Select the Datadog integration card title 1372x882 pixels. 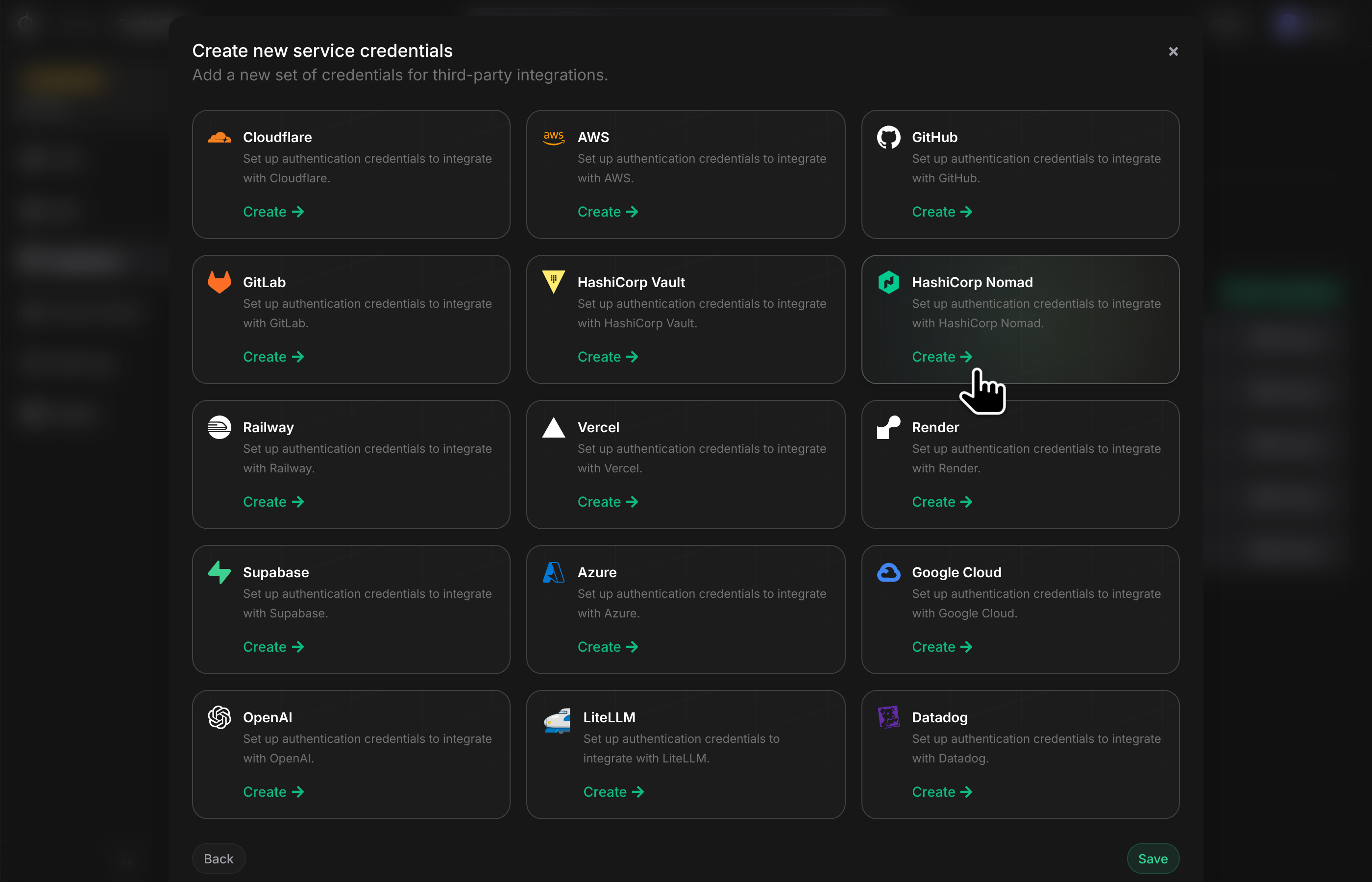(940, 717)
